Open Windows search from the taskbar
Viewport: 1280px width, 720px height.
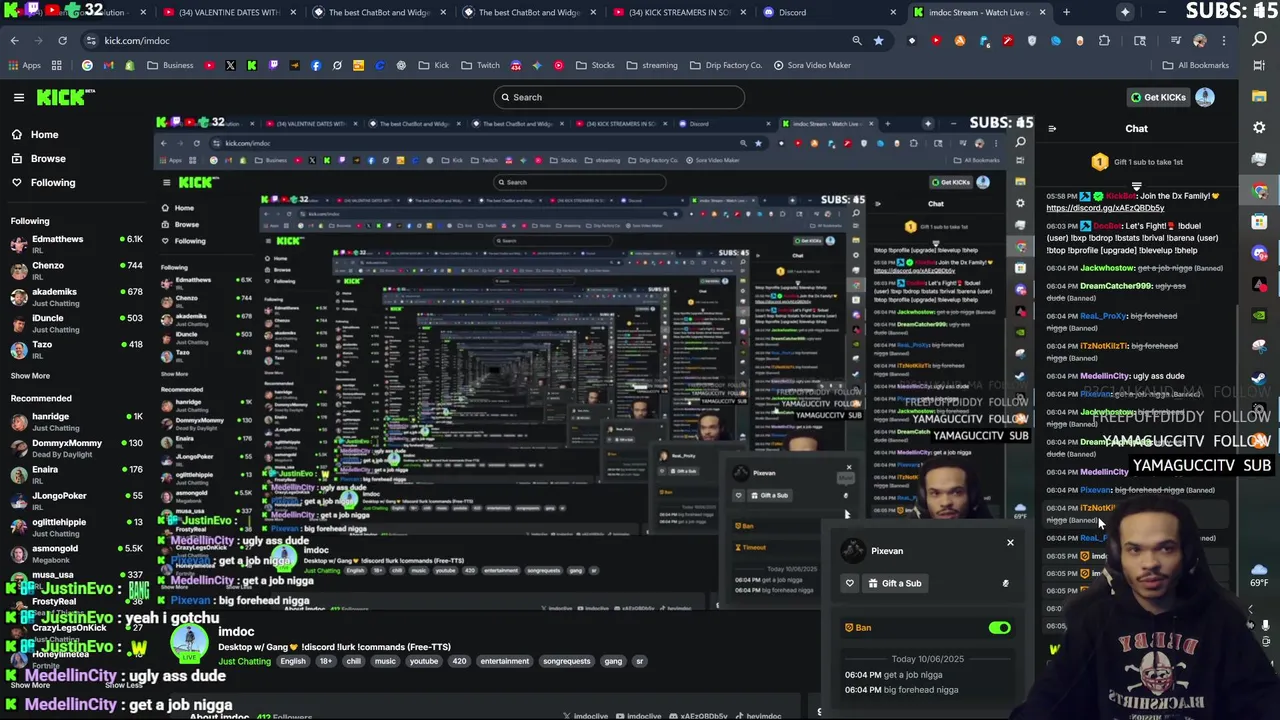point(1259,39)
